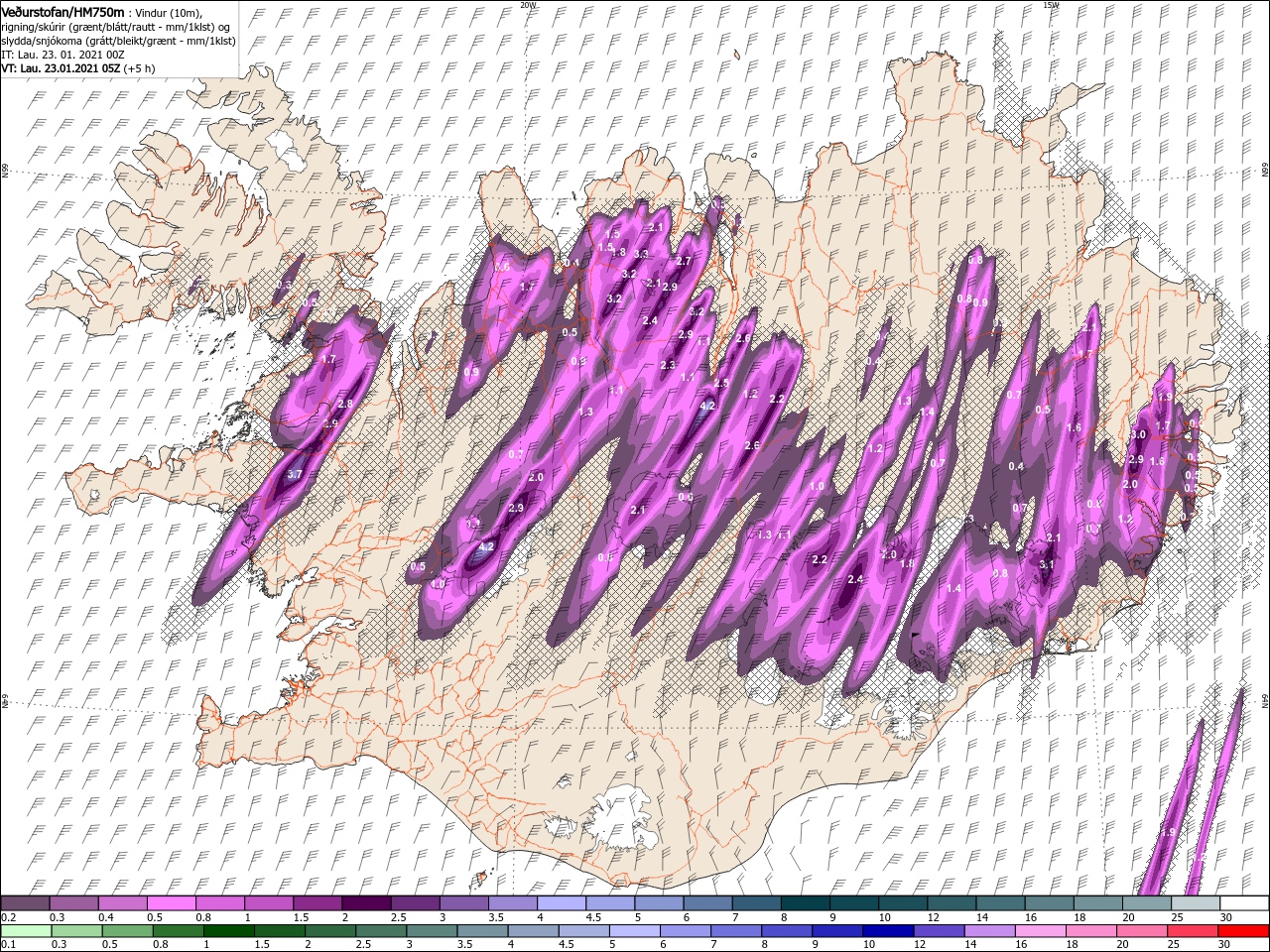Click the snow scale label 0.2
Viewport: 1270px width, 952px height.
click(8, 917)
